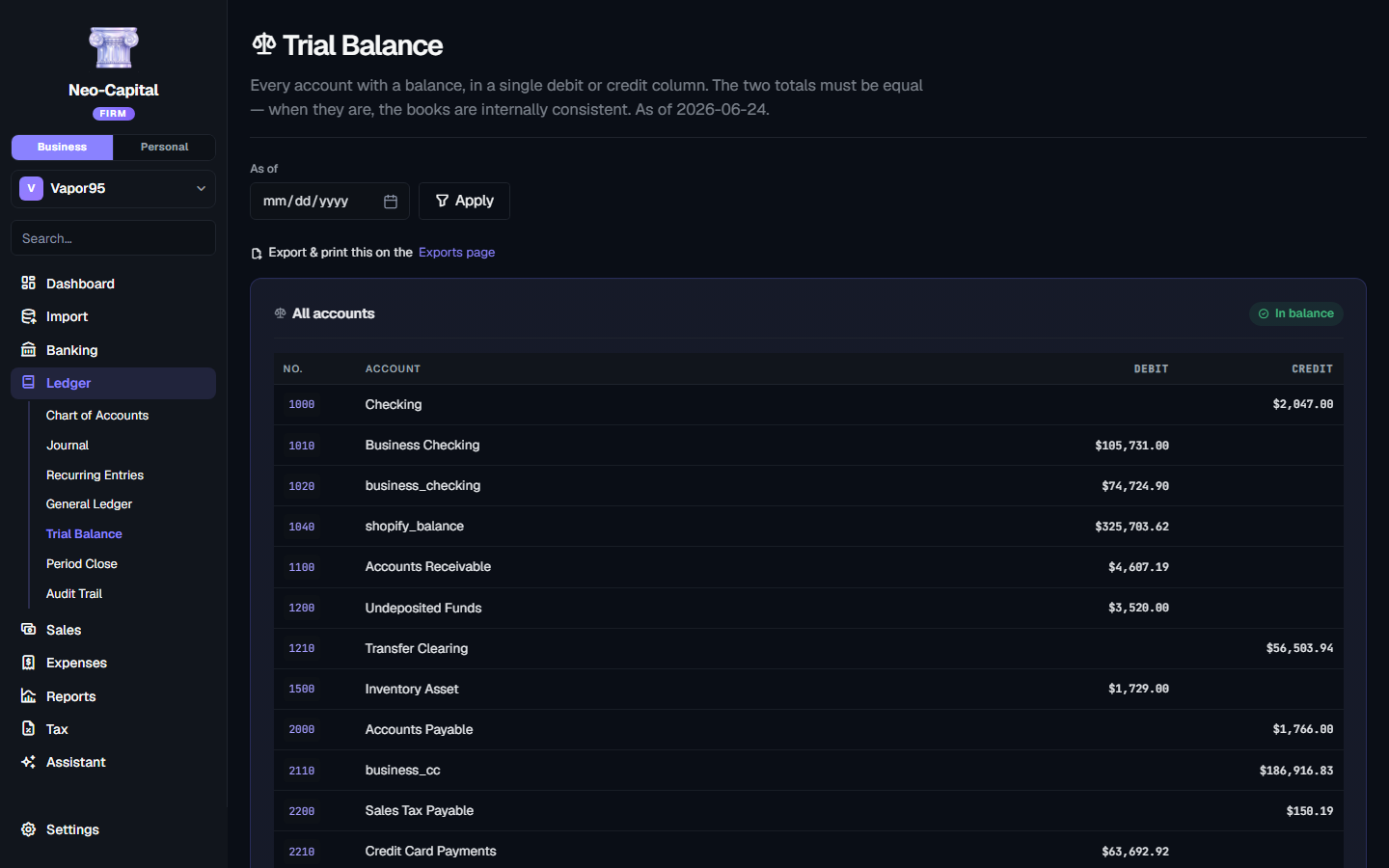Image resolution: width=1389 pixels, height=868 pixels.
Task: Open Audit Trail submenu item
Action: click(74, 594)
